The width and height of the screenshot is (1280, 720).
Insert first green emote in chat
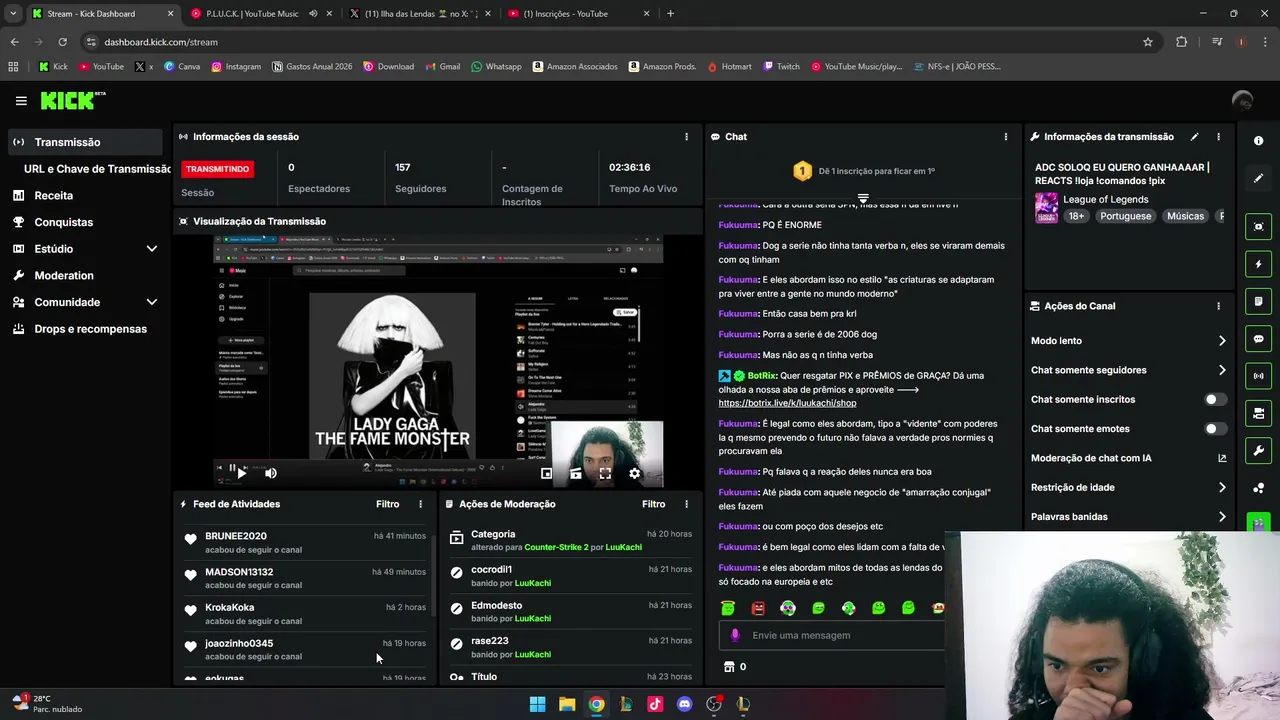728,608
